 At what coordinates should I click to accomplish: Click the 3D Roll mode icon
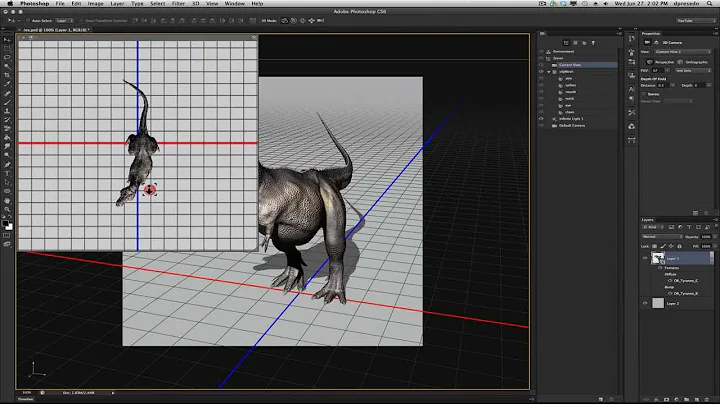click(293, 21)
